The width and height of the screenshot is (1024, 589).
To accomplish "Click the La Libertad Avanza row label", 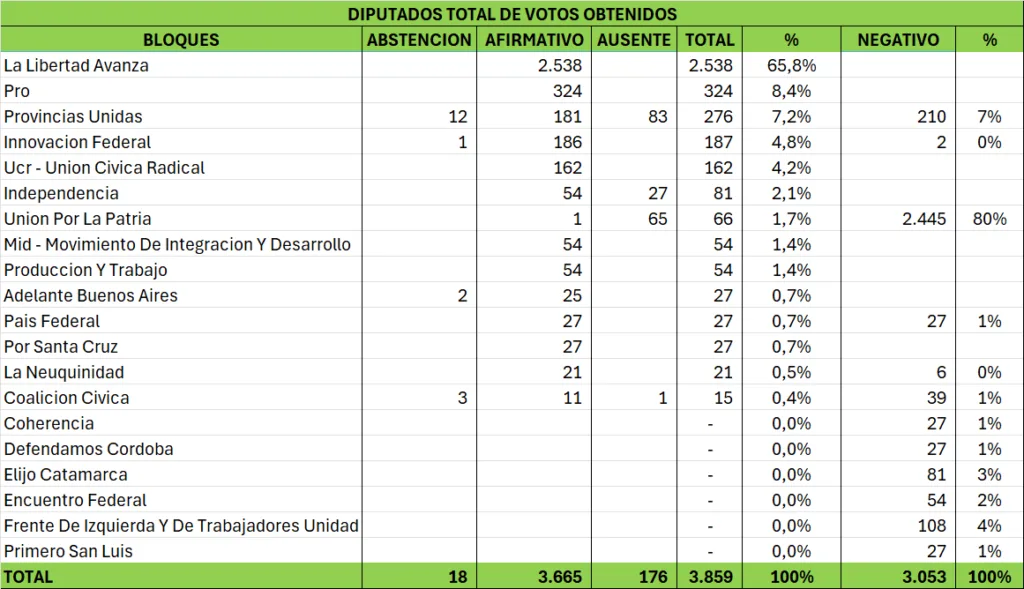I will [x=76, y=66].
